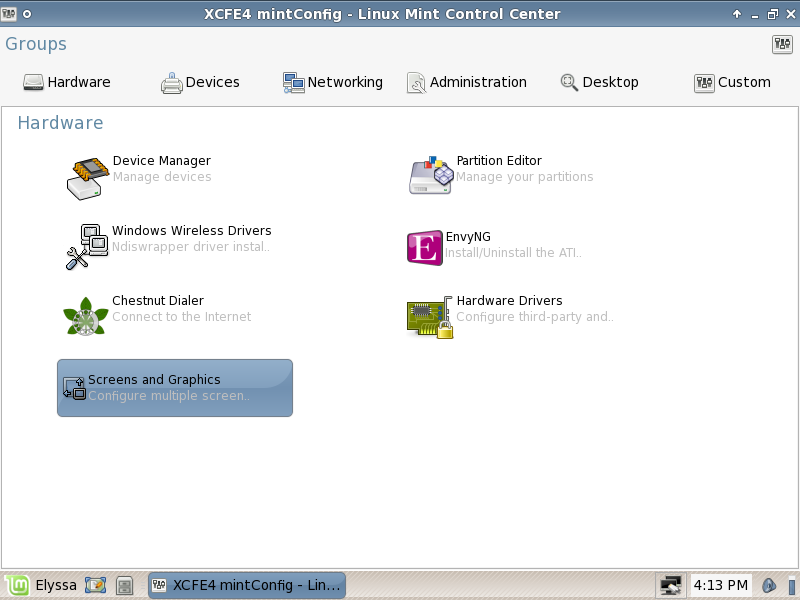Click 'Configure multiple screen..' description
Screen dimensions: 800x600
point(168,396)
